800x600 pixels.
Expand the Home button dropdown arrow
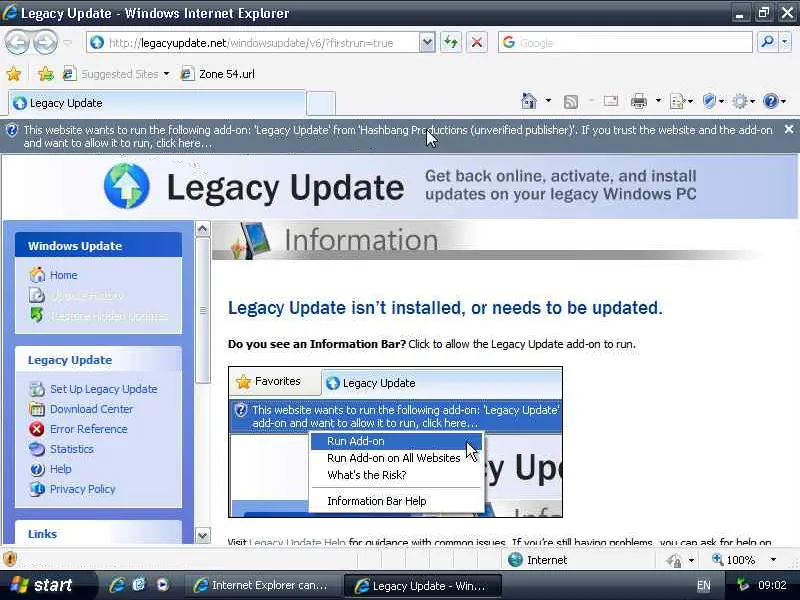click(548, 101)
